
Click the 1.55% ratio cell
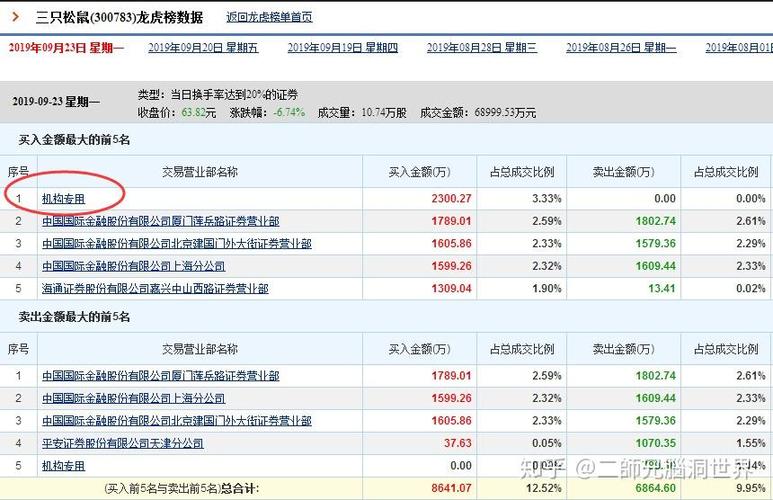[x=751, y=443]
